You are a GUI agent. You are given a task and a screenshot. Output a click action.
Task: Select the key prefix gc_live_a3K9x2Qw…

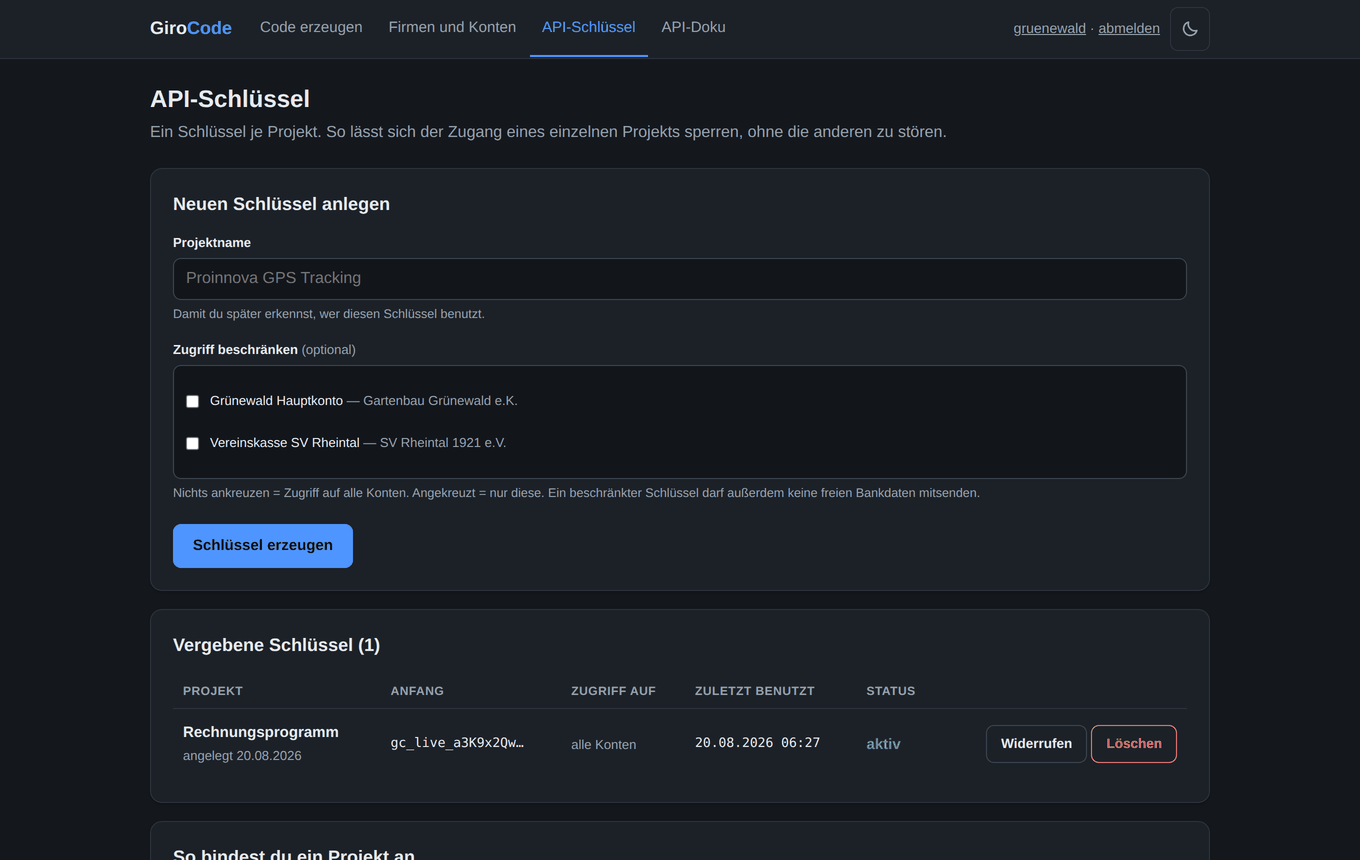pos(457,743)
